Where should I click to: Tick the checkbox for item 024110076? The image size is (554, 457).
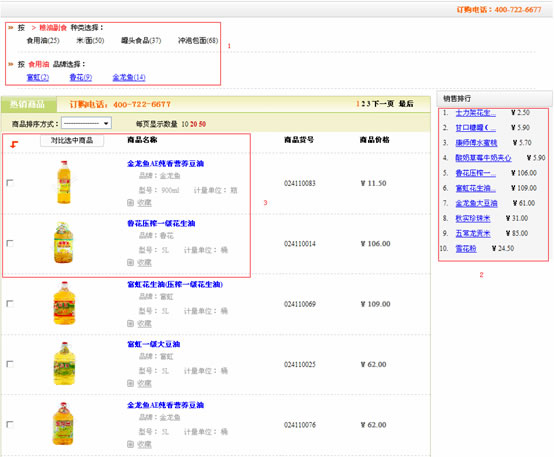point(10,424)
